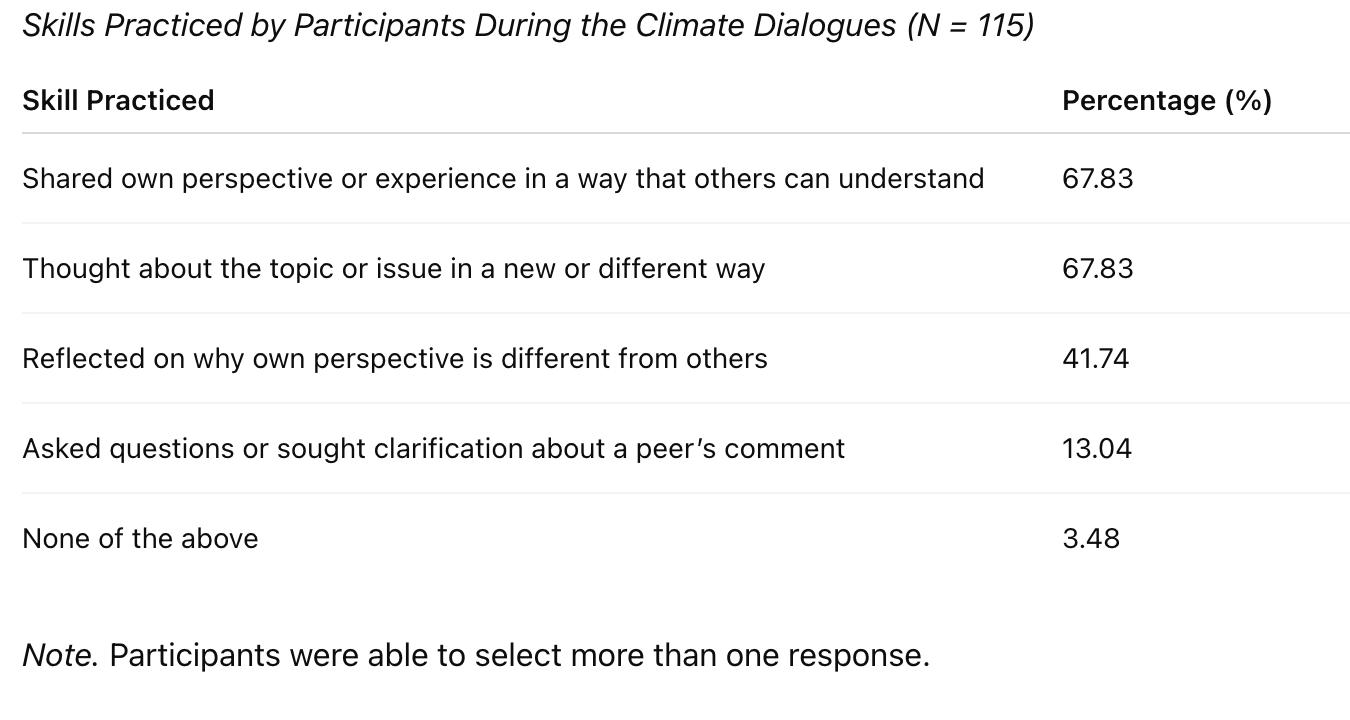Click "(N = 115)" in the title
The image size is (1350, 720).
coord(970,25)
